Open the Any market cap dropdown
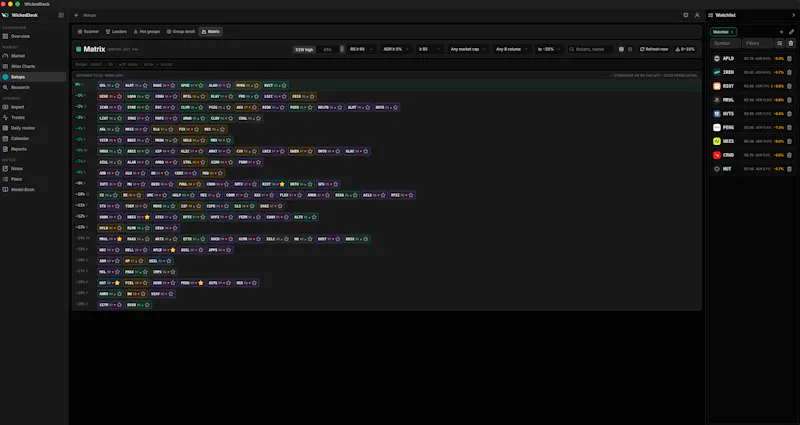800x425 pixels. pos(468,49)
